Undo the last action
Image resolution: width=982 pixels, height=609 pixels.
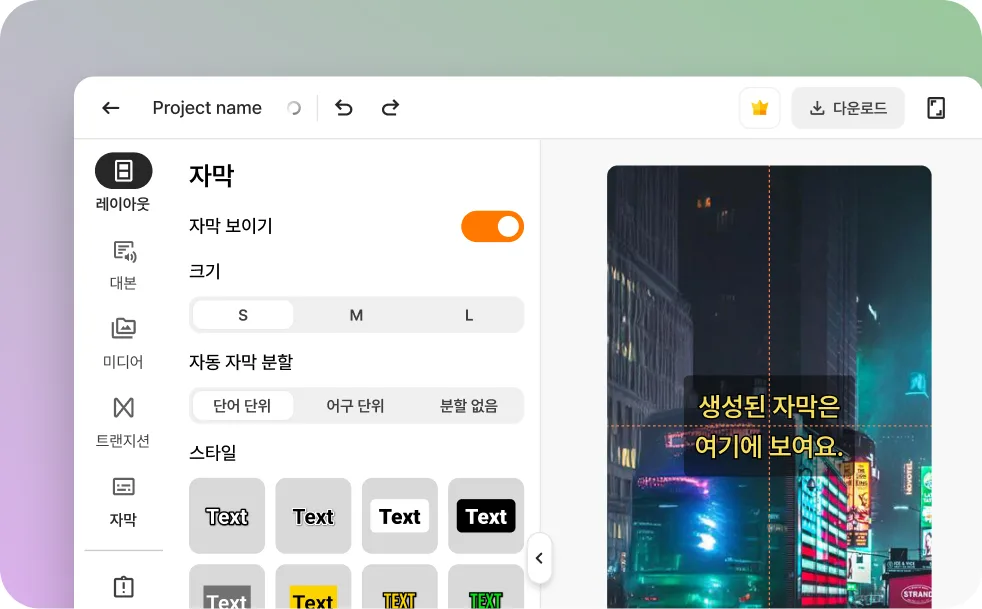344,108
